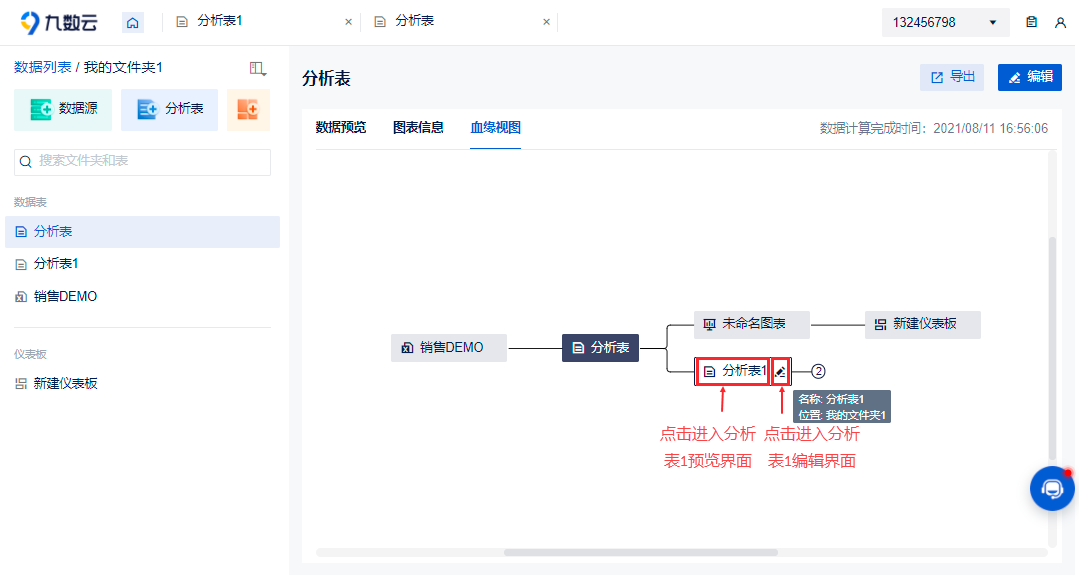This screenshot has height=575, width=1079.
Task: Open the 132456798 account dropdown
Action: point(945,23)
